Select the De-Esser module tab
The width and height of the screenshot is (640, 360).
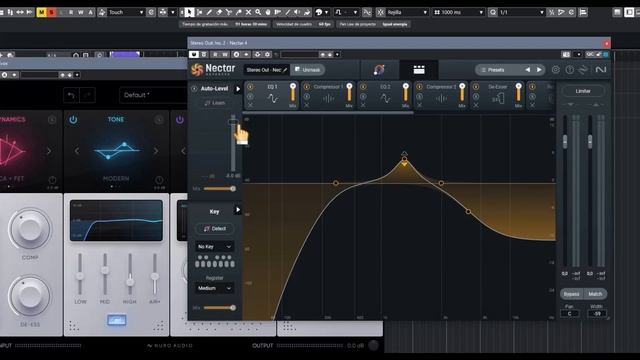click(x=498, y=96)
